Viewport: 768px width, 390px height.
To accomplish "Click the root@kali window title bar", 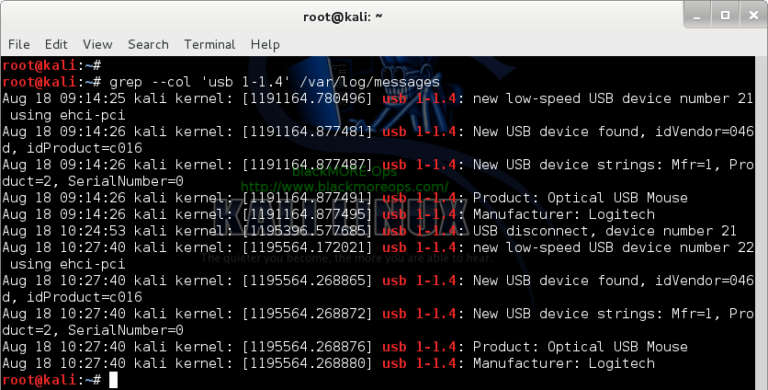I will [x=343, y=17].
